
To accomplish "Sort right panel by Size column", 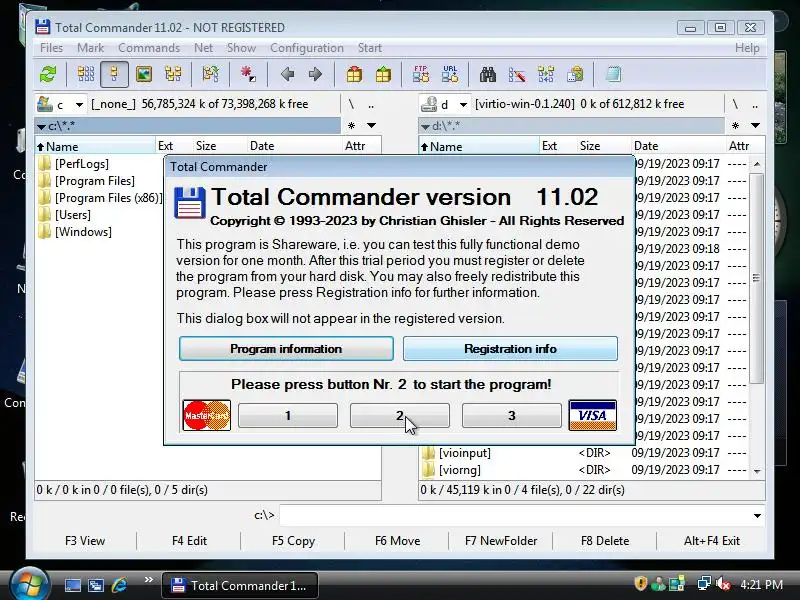I will [x=604, y=146].
